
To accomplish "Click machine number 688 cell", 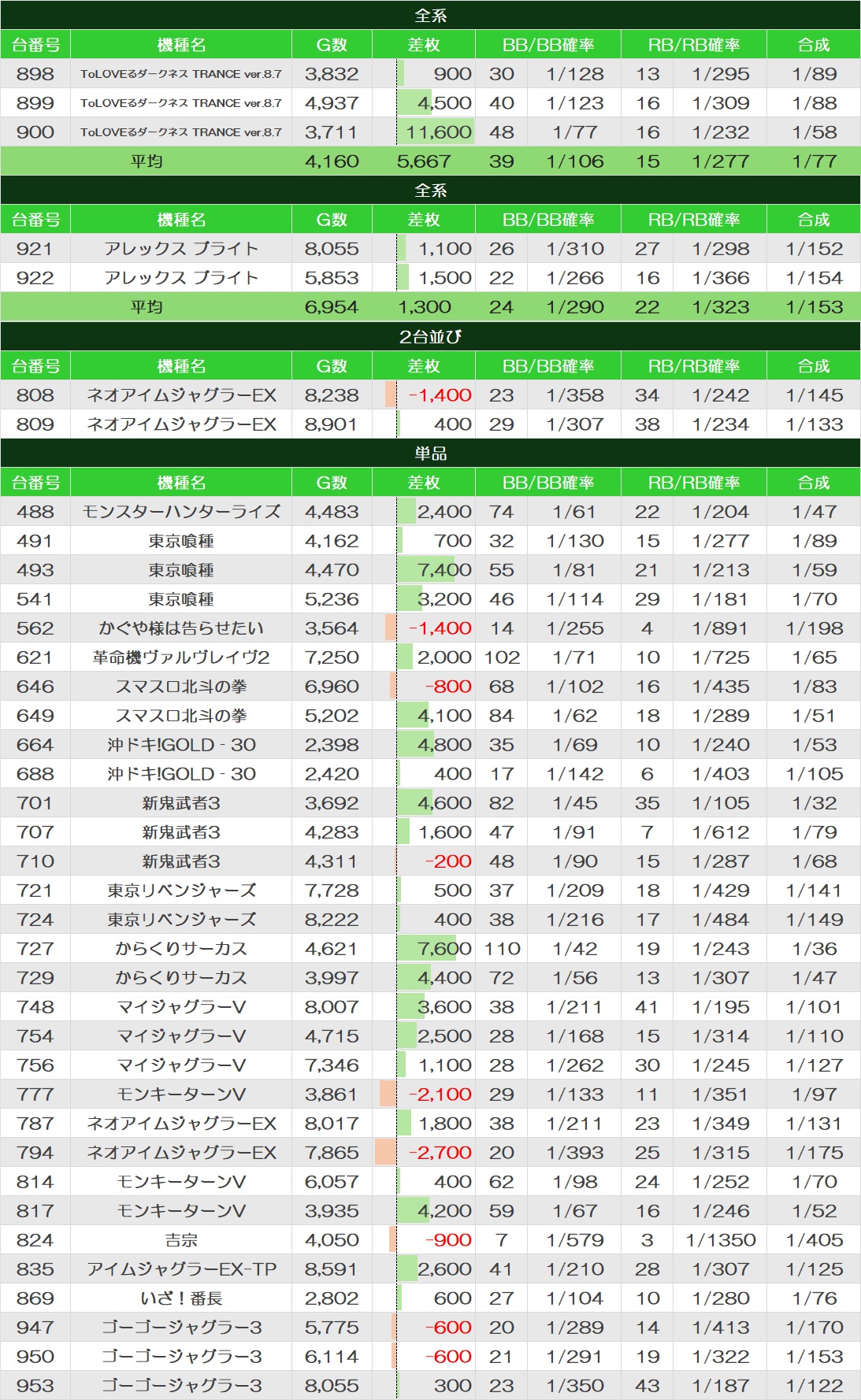I will (35, 774).
